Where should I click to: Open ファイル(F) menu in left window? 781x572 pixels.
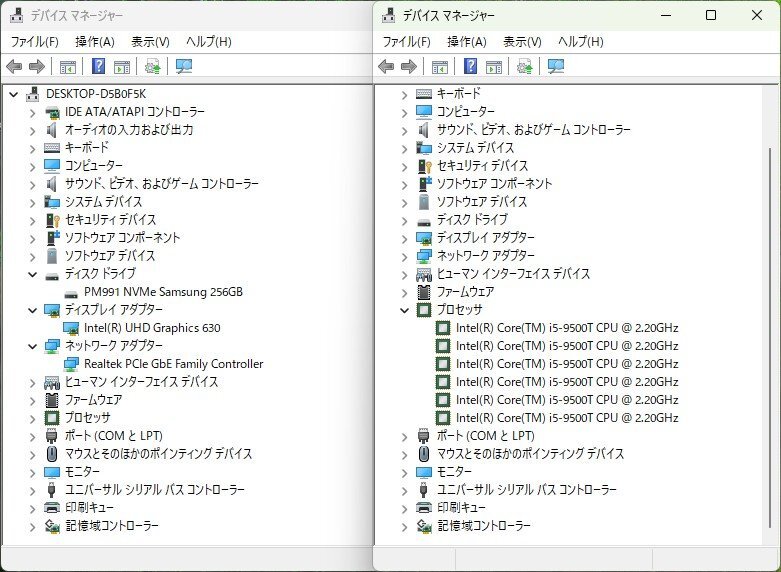pos(34,41)
